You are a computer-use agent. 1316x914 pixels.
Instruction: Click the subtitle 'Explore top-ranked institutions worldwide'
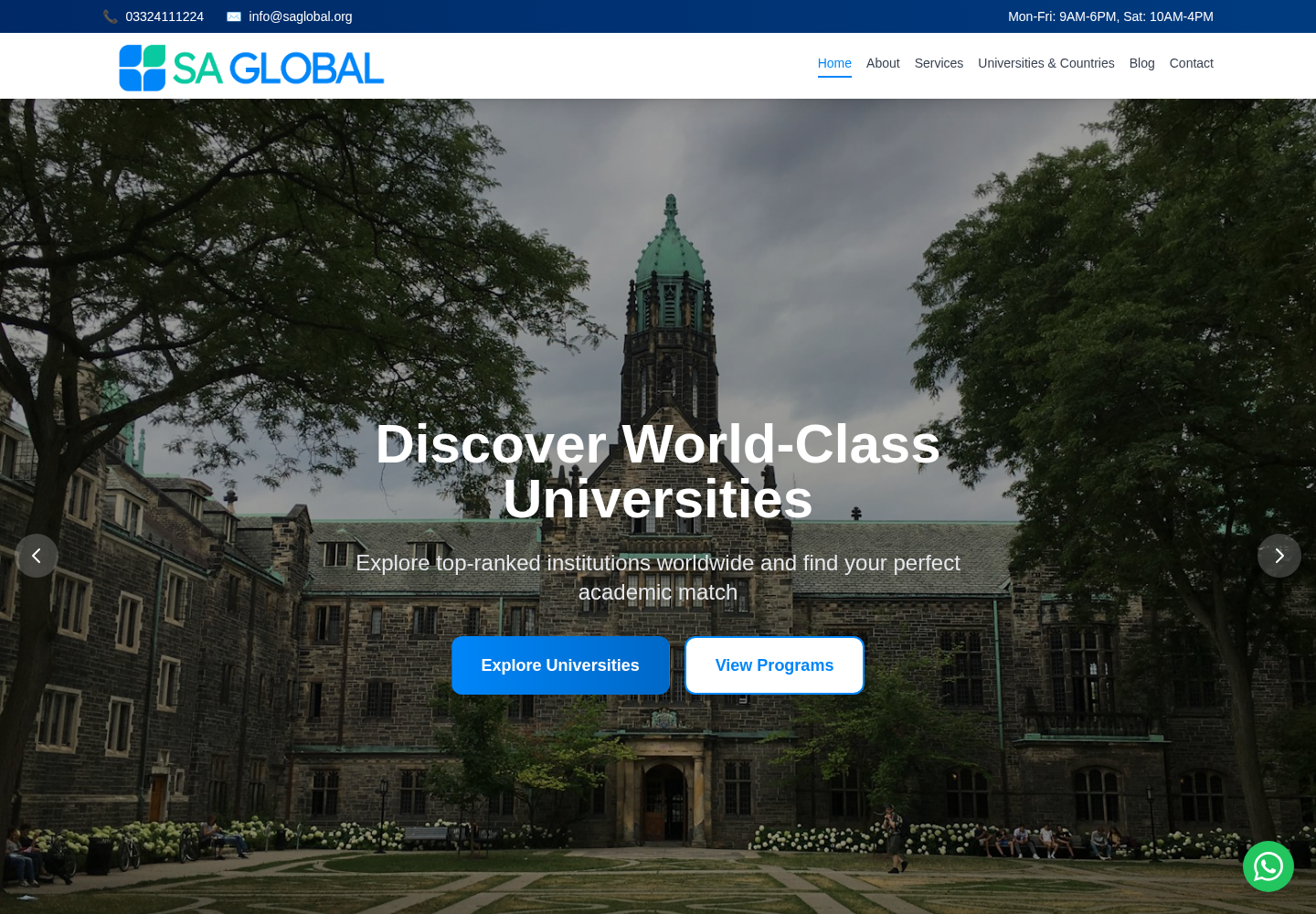[x=658, y=578]
